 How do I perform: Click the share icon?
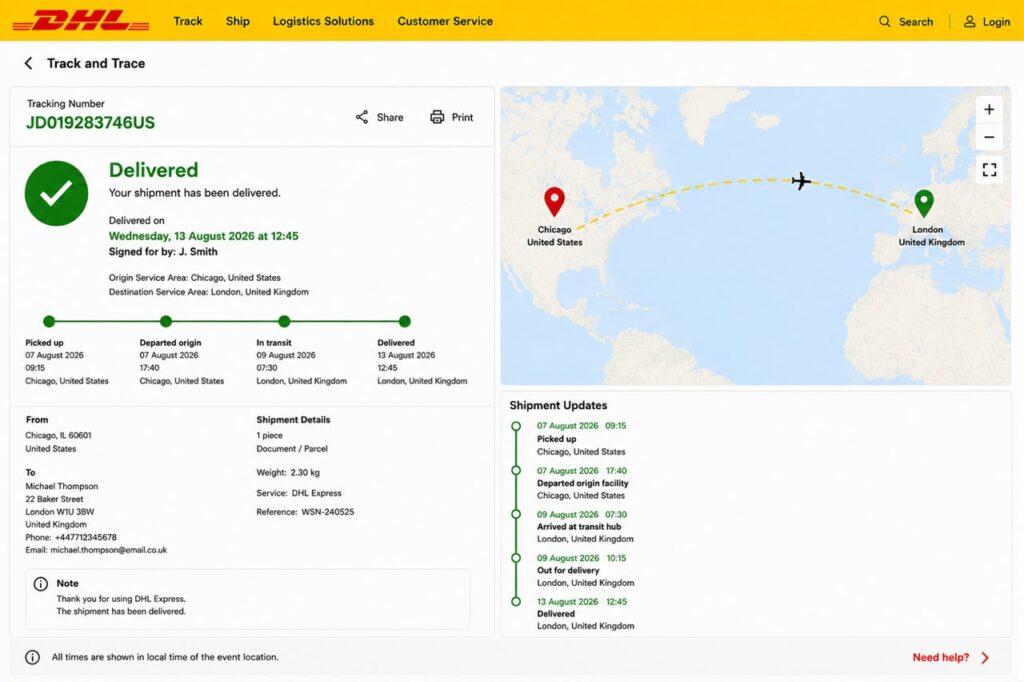(362, 117)
